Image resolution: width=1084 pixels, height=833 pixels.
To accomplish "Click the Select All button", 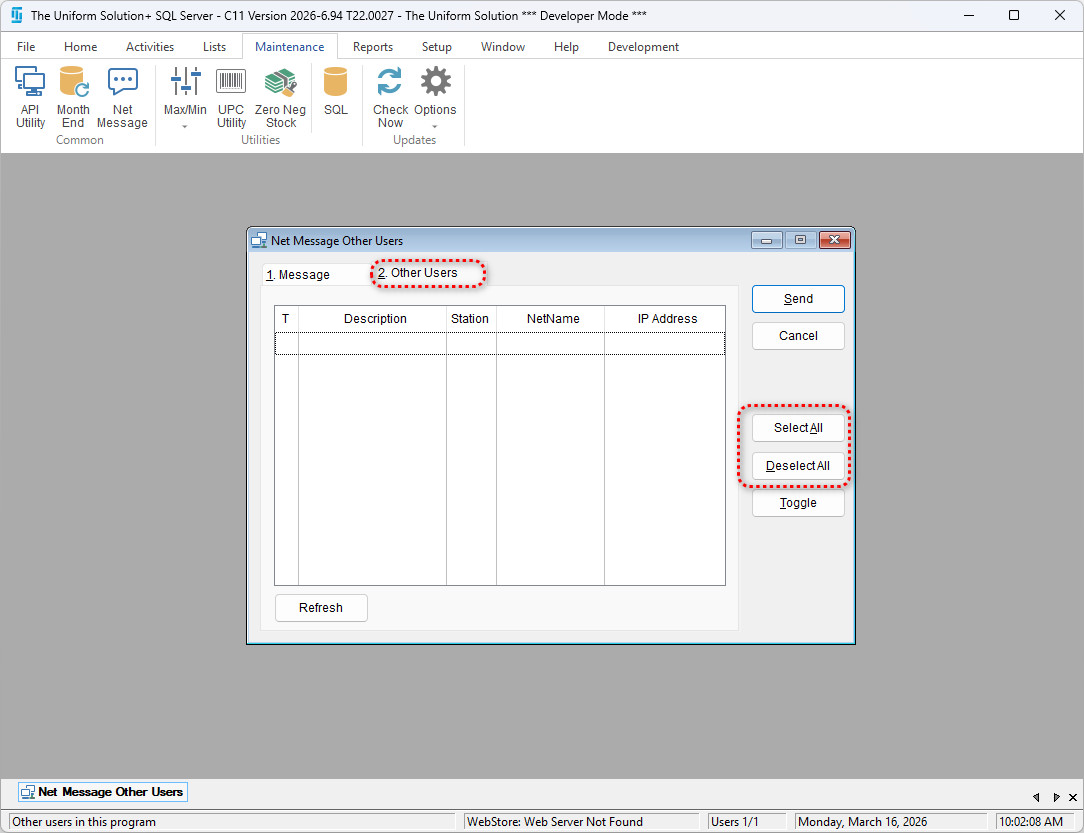I will tap(798, 428).
